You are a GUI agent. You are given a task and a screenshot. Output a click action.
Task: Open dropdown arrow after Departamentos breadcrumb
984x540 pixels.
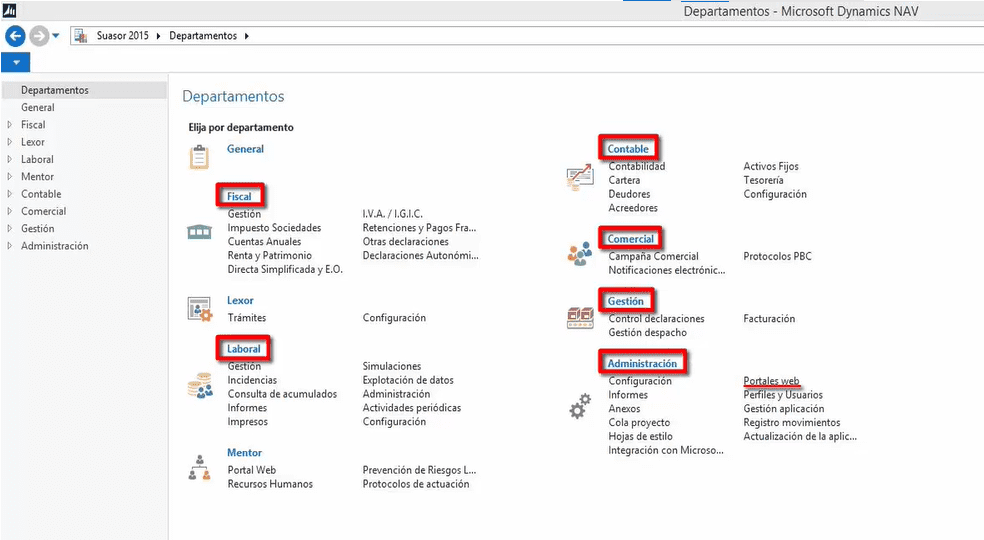[x=247, y=36]
